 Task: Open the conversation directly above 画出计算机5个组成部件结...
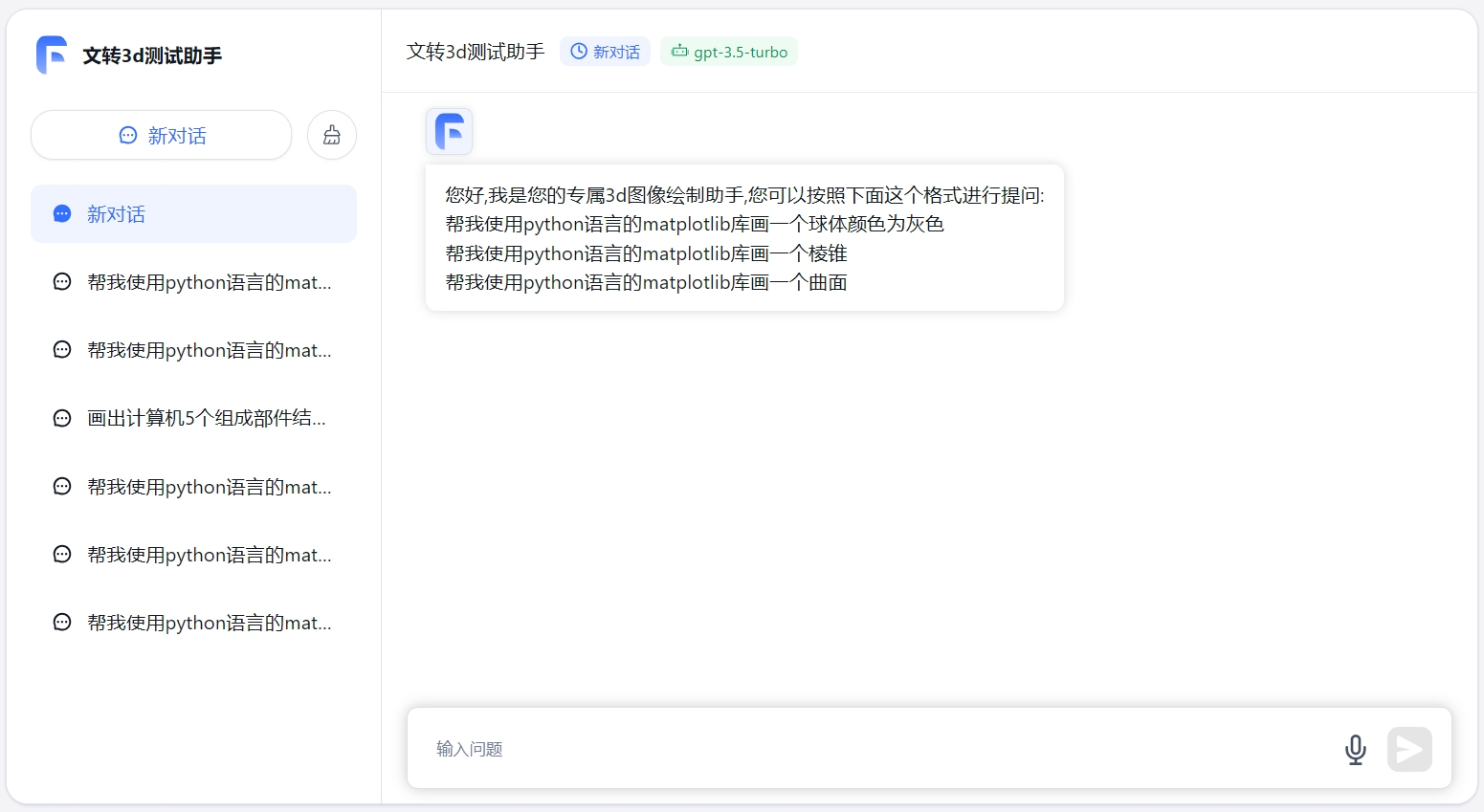[x=209, y=350]
